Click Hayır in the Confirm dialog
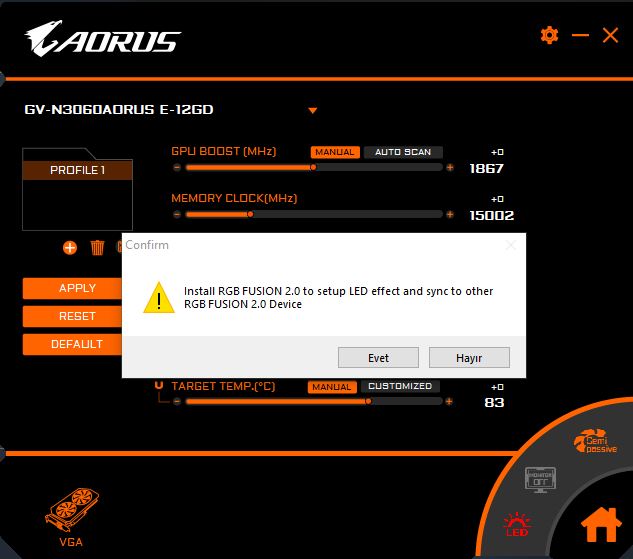Screen dimensions: 633x559 [x=469, y=358]
